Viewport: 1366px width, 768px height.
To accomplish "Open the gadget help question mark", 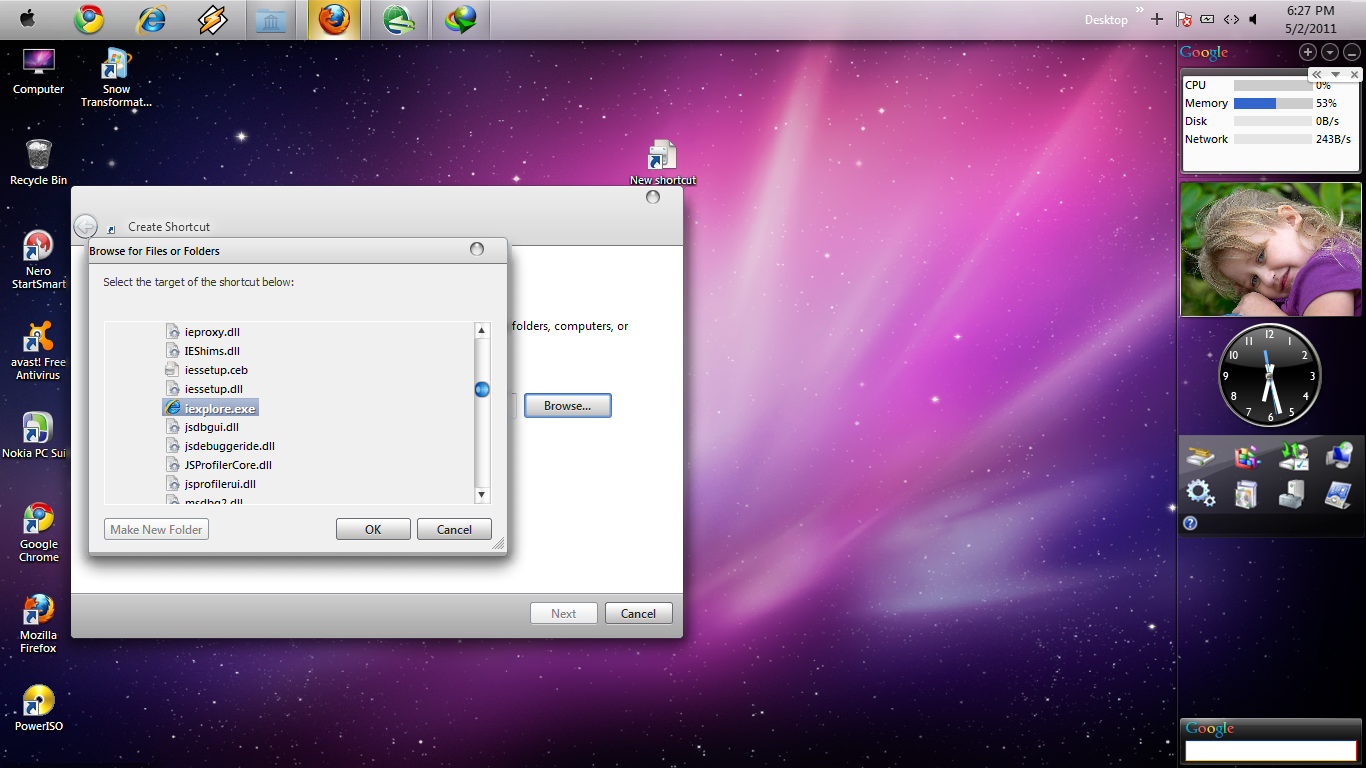I will coord(1190,523).
